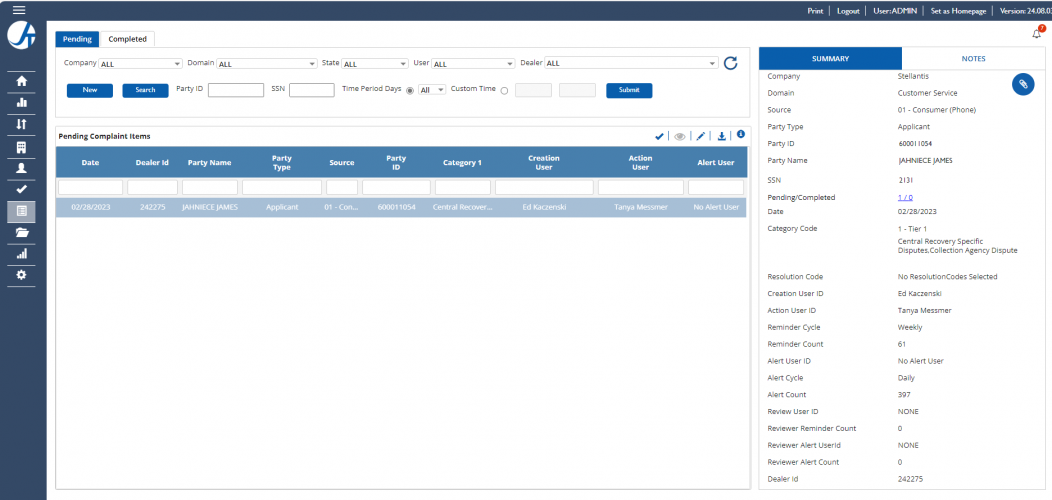
Task: Click the Action User column filter box
Action: (x=641, y=187)
